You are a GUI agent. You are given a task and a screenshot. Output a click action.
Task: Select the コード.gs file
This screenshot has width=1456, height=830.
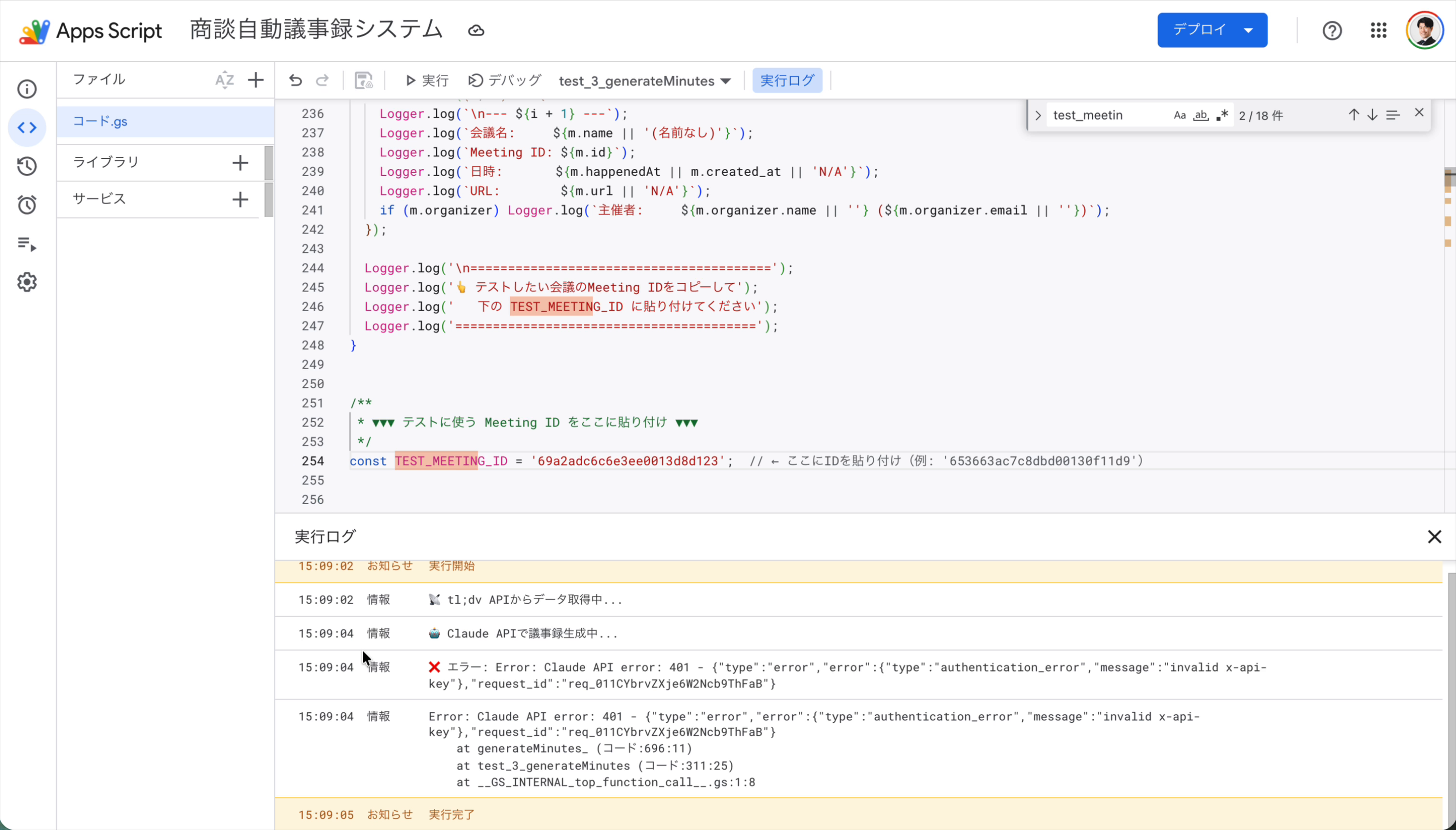pyautogui.click(x=100, y=122)
